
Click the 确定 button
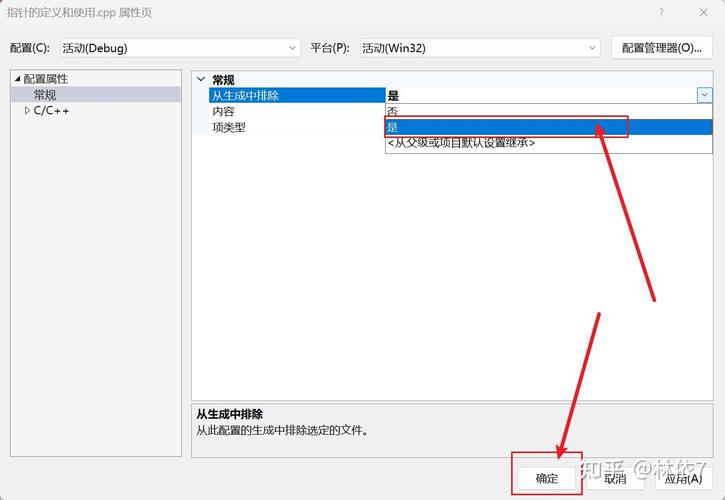547,478
